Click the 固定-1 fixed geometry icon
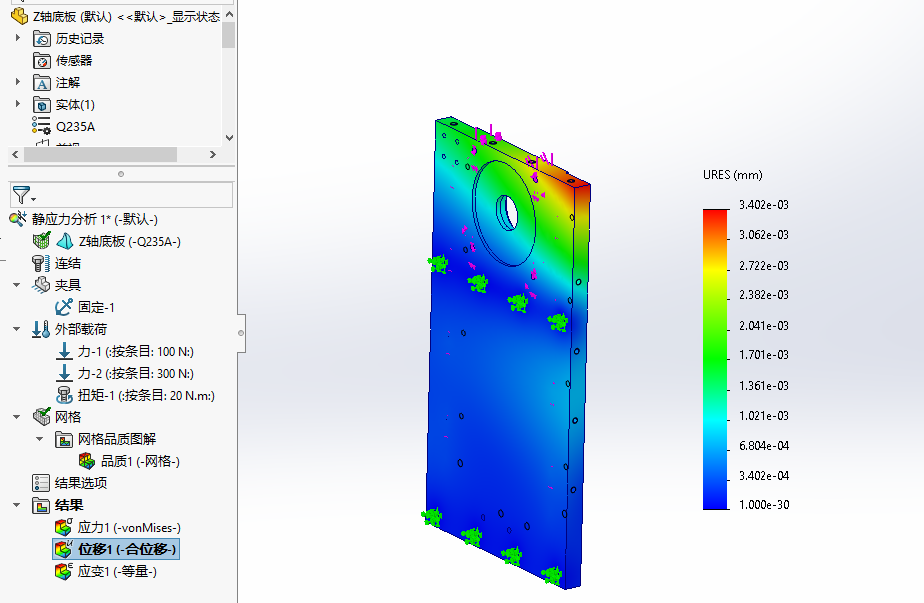The image size is (924, 603). coord(64,307)
